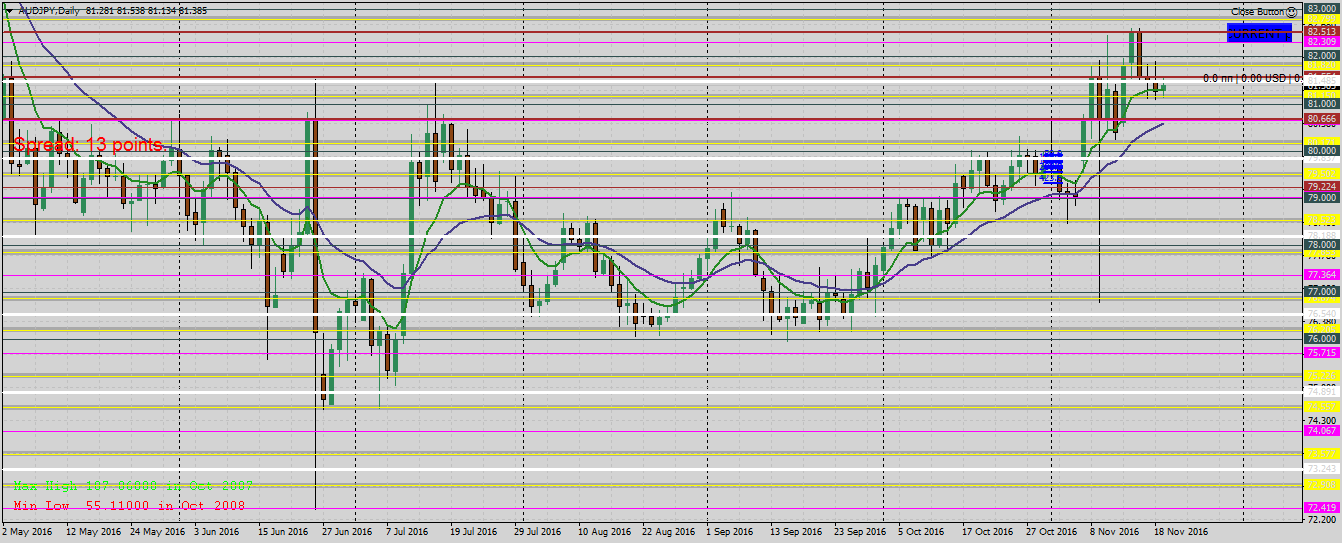Screen dimensions: 1342x543
Task: Click the OHLC values '81.281 81.538 81.134 81.385'
Action: [x=148, y=10]
